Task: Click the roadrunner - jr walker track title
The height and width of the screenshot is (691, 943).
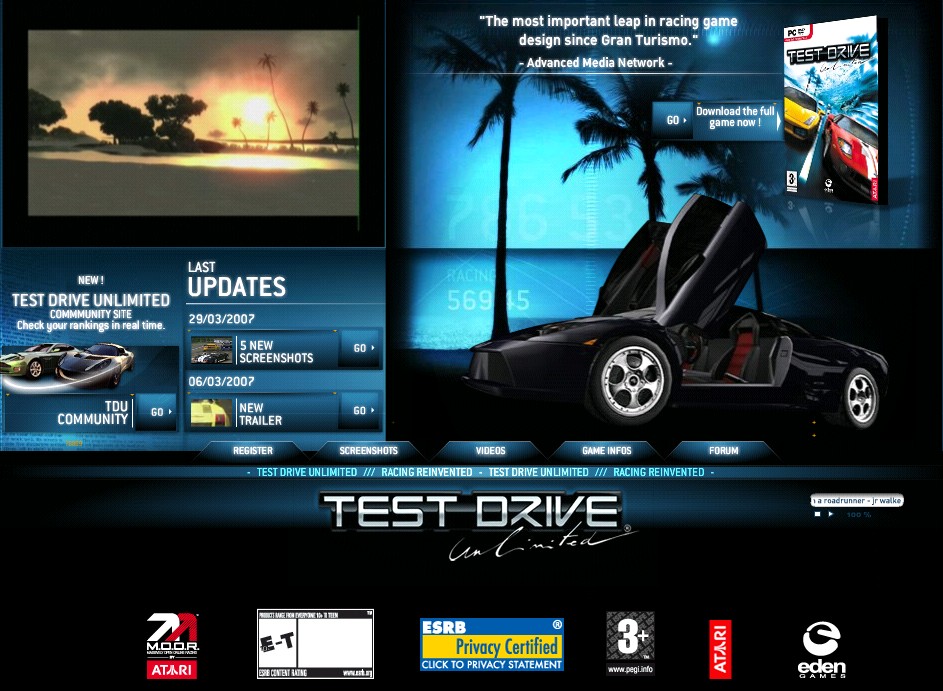Action: tap(858, 500)
